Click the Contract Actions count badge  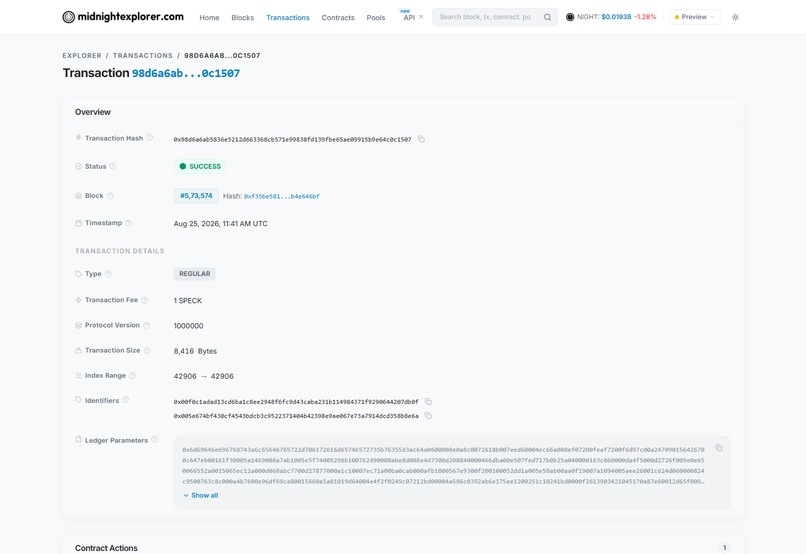[x=724, y=548]
